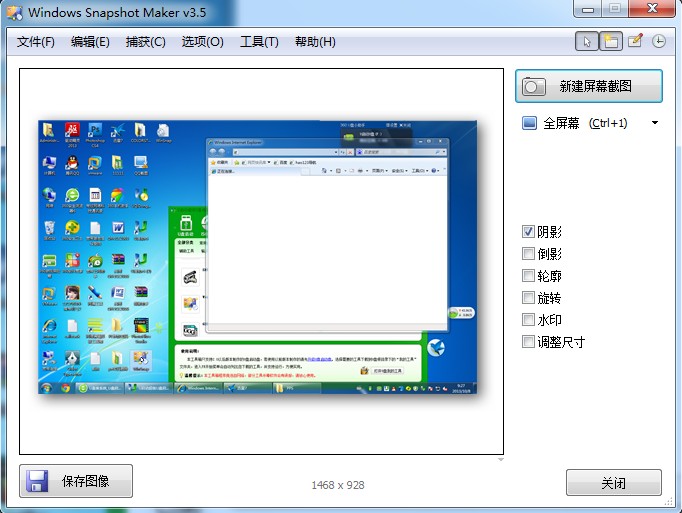Open the 选项(O) menu
Screen dimensions: 682x513
tap(202, 42)
